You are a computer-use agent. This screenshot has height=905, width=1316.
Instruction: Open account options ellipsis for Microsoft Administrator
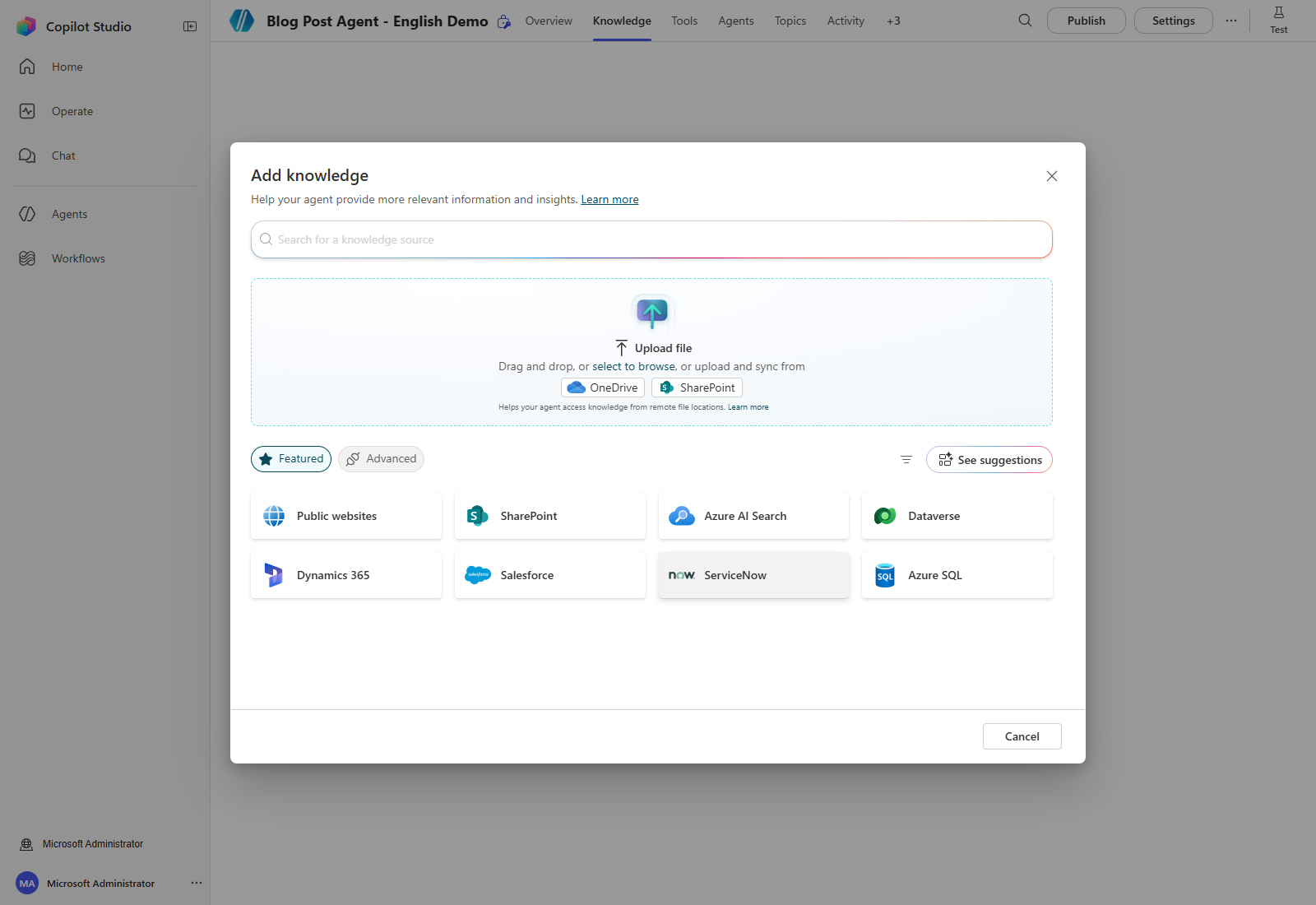coord(197,883)
